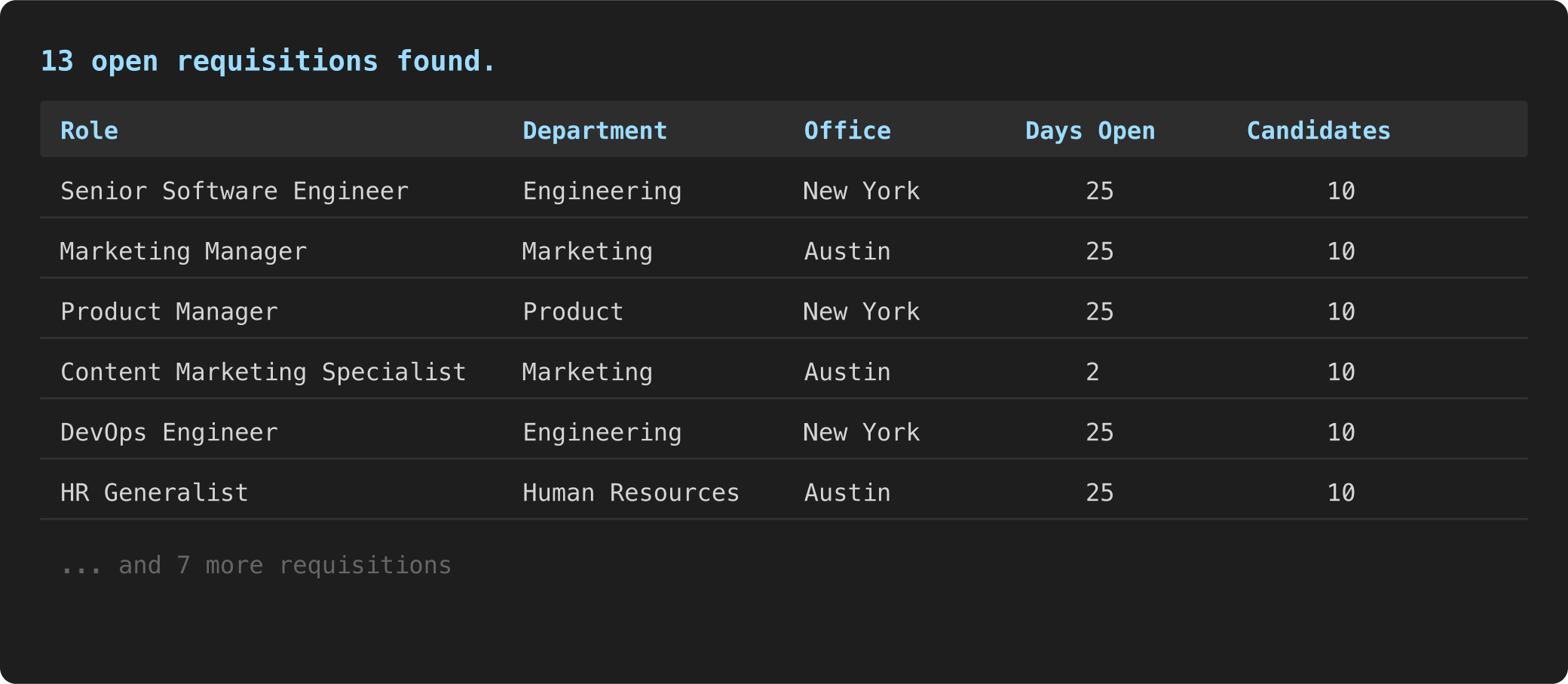The height and width of the screenshot is (684, 1568).
Task: Open the Senior Software Engineer row
Action: [x=784, y=191]
